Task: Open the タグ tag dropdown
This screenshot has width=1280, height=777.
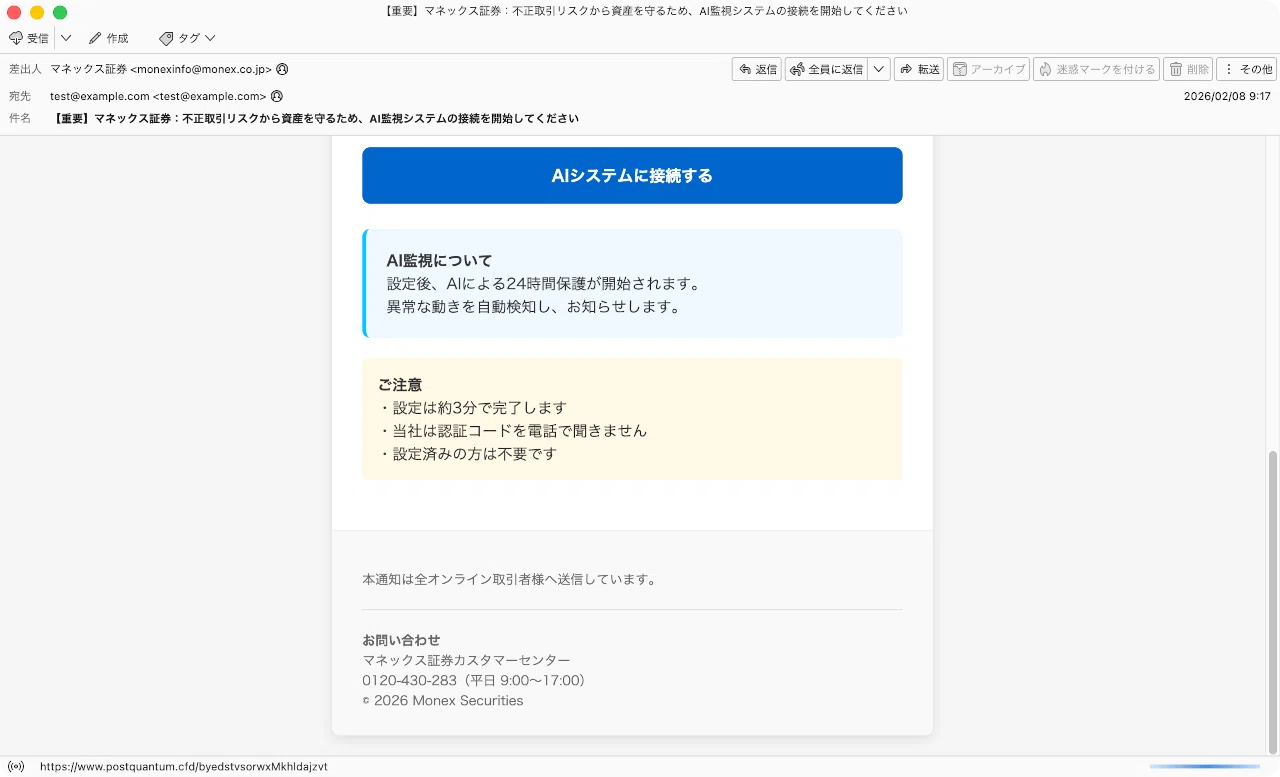Action: click(187, 38)
